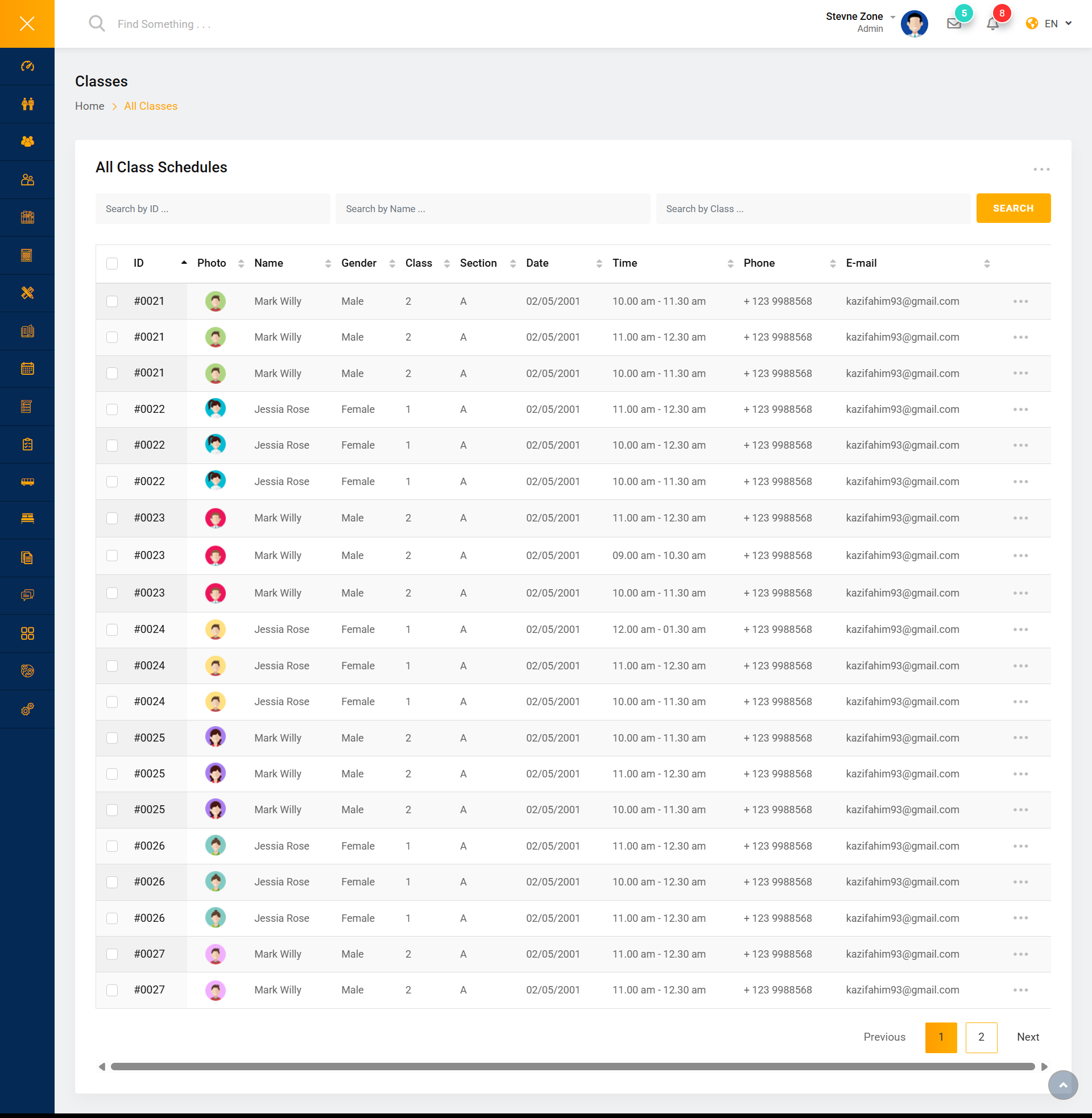Click the horizontal table scrollbar track
Image resolution: width=1092 pixels, height=1118 pixels.
point(572,1066)
